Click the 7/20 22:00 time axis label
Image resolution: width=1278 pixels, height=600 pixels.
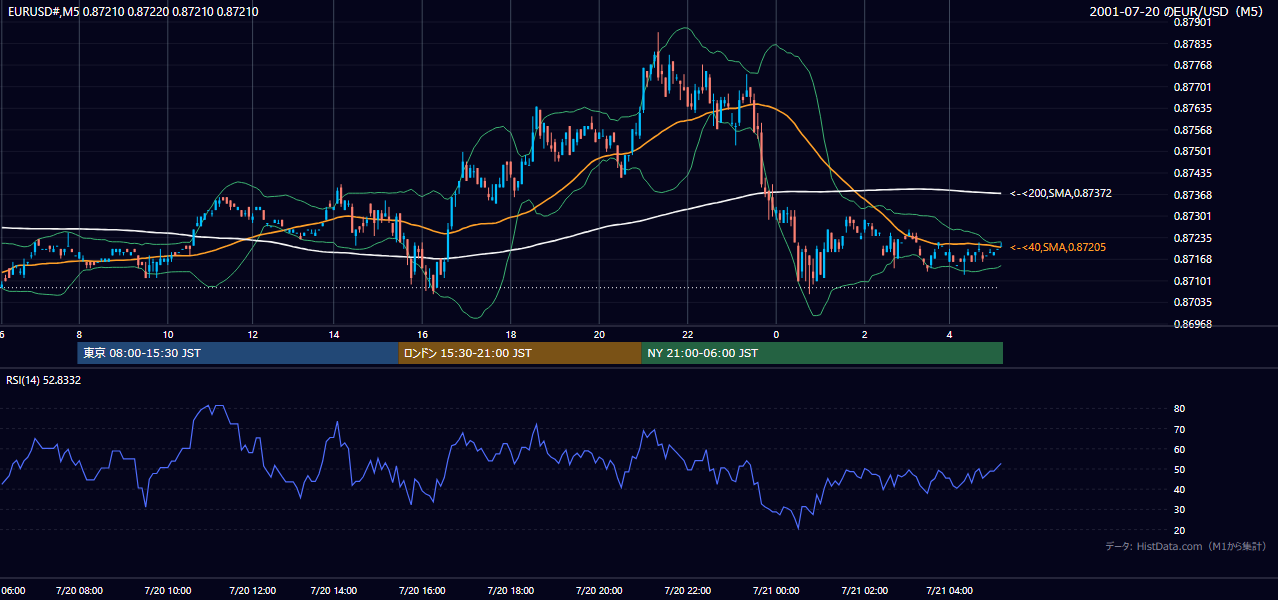point(687,590)
